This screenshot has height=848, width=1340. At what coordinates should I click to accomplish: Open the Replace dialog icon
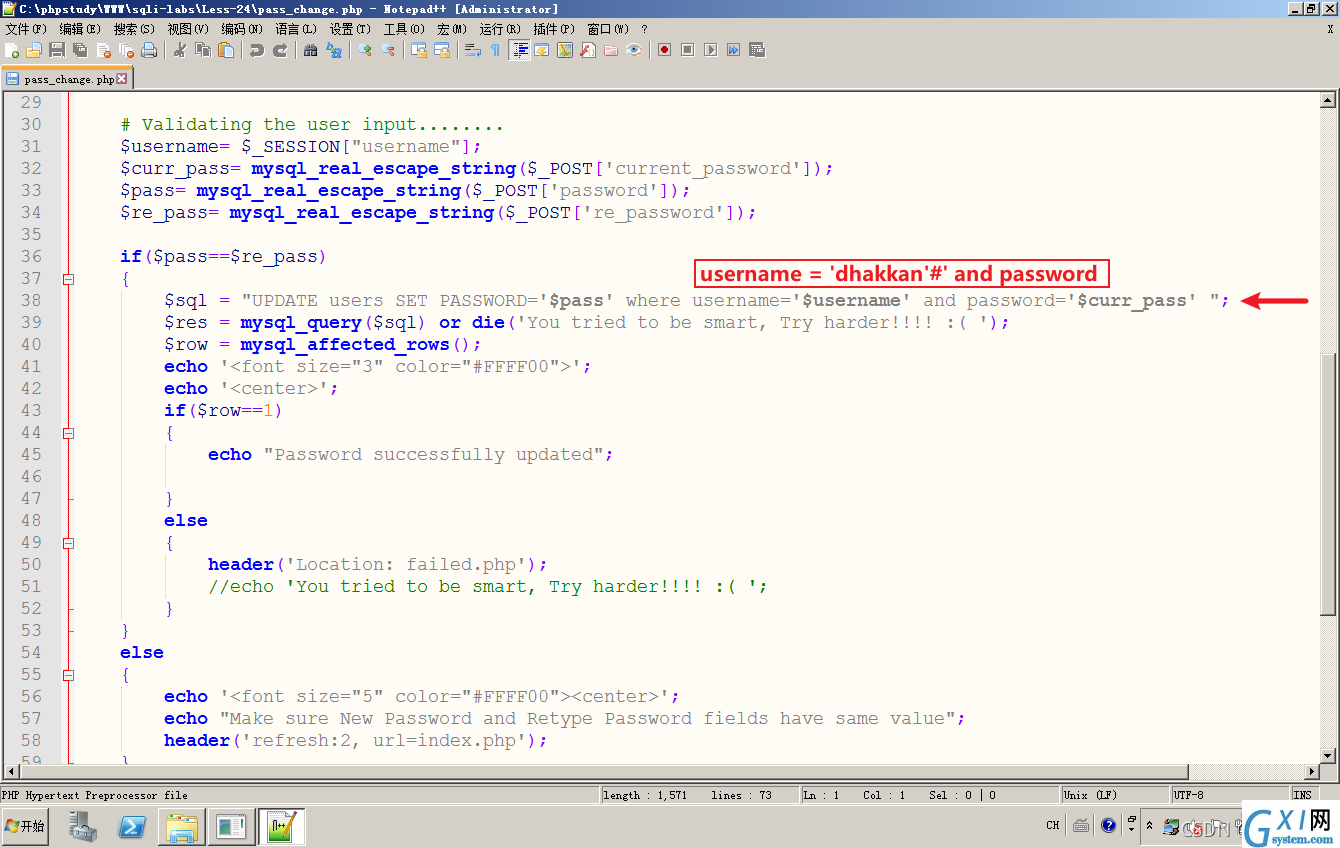[334, 50]
